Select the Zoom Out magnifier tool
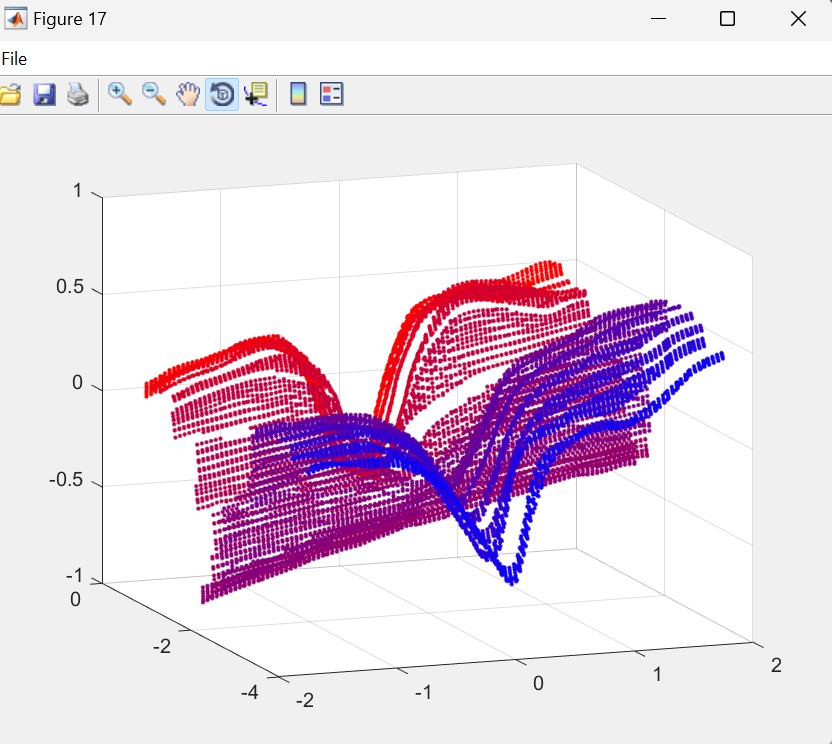This screenshot has width=832, height=744. tap(154, 95)
